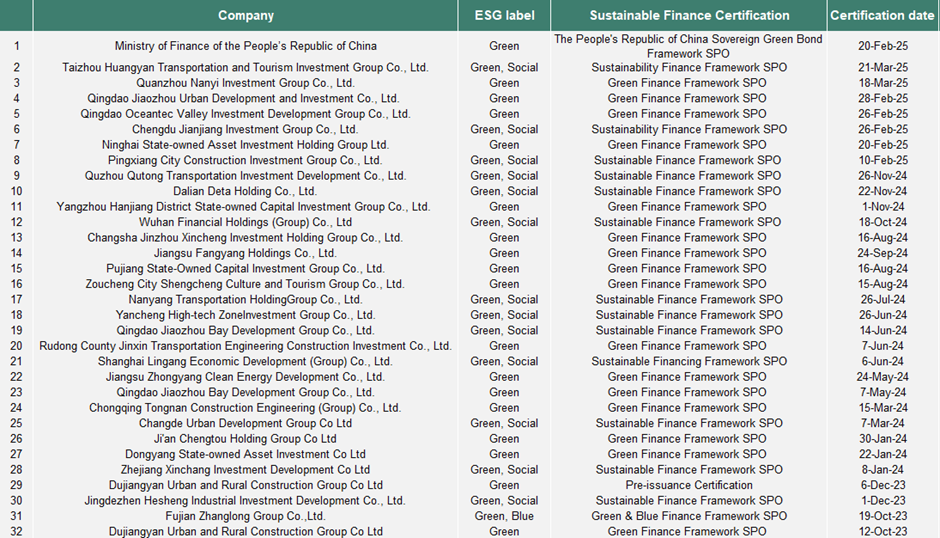Click certification date 30-Jan-24
The height and width of the screenshot is (538, 940).
tap(882, 440)
